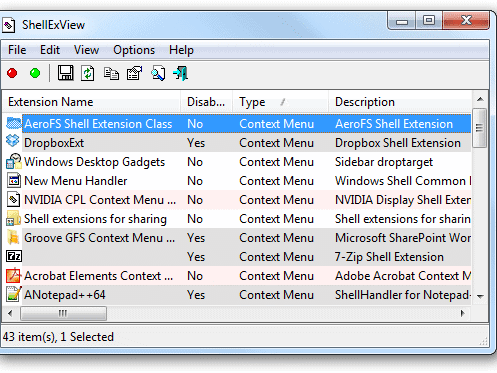497x373 pixels.
Task: Click the Copy Selected Items toolbar icon
Action: click(111, 73)
